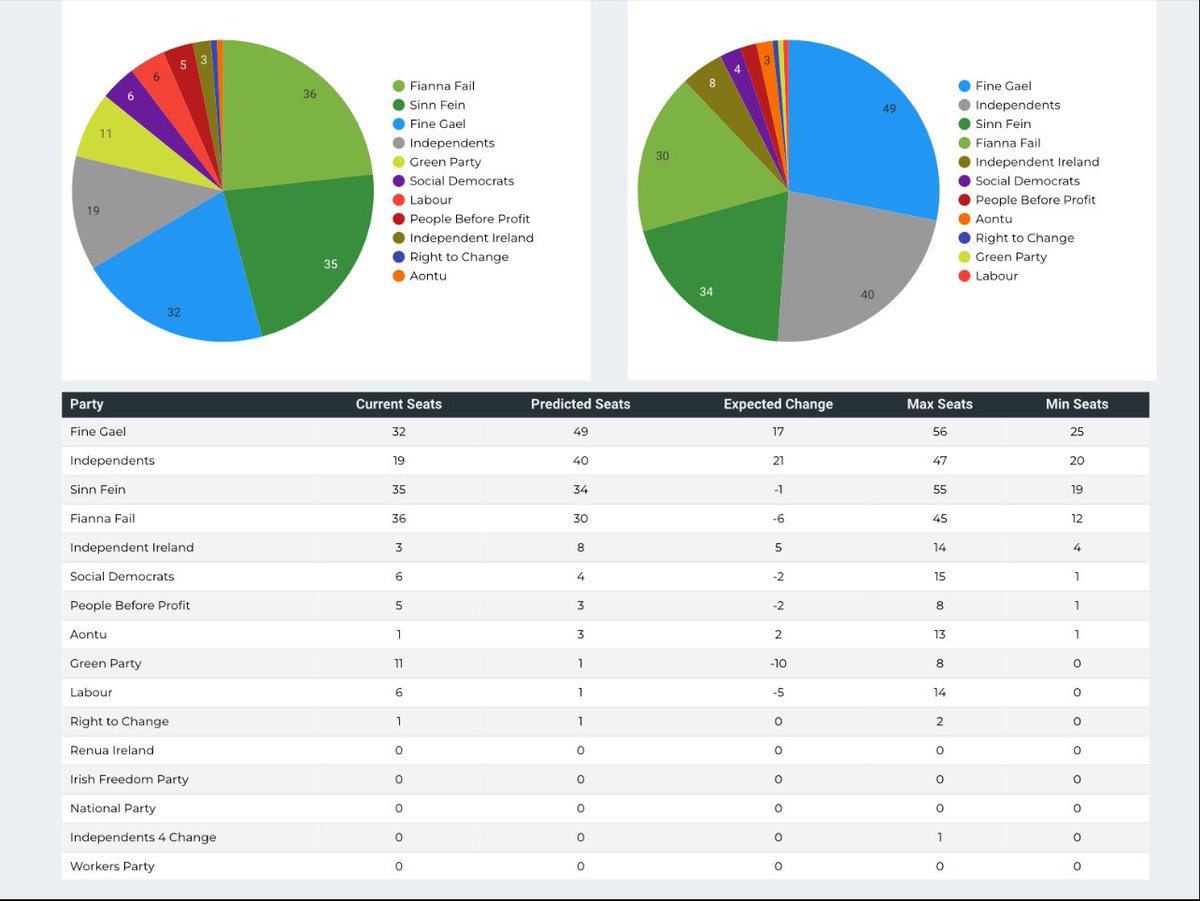Toggle Green Party legend entry in second pie chart
The width and height of the screenshot is (1200, 901).
click(x=1004, y=257)
